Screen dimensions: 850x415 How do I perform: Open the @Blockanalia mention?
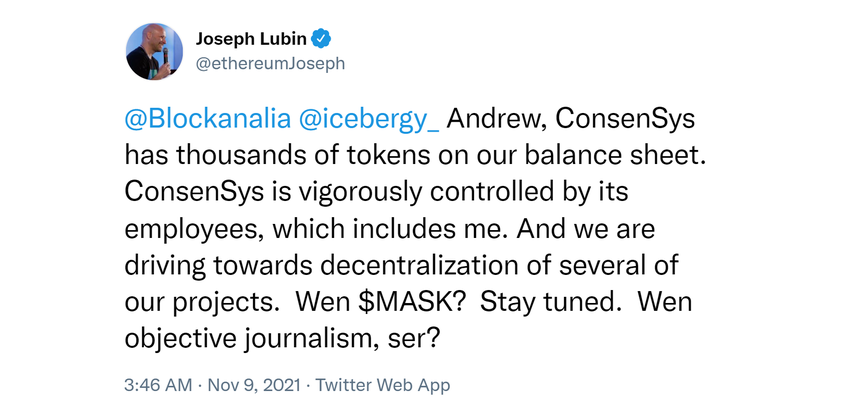[208, 120]
